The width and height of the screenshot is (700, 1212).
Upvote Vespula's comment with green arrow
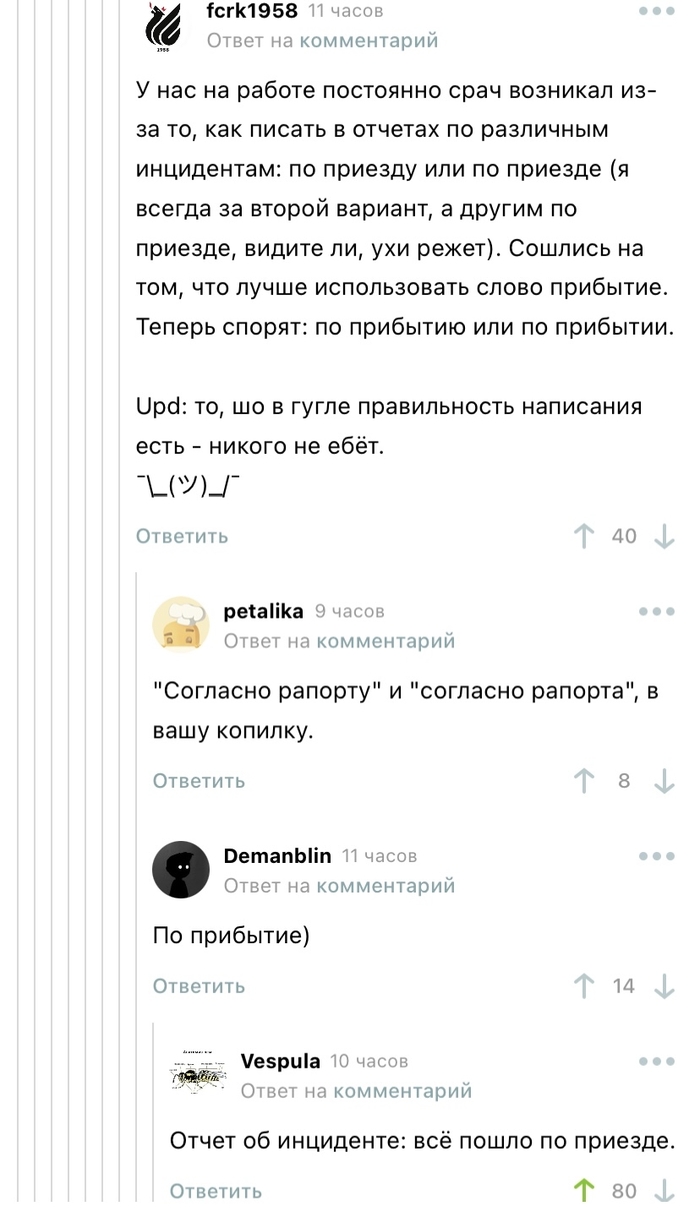coord(584,1190)
